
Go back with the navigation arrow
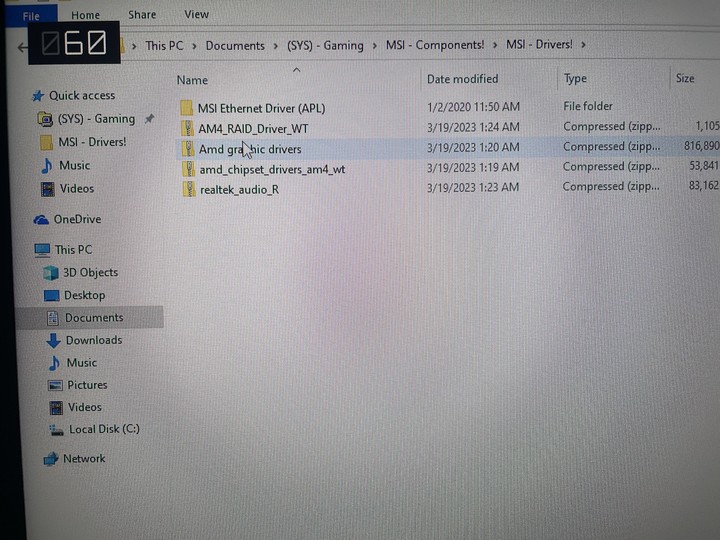22,47
